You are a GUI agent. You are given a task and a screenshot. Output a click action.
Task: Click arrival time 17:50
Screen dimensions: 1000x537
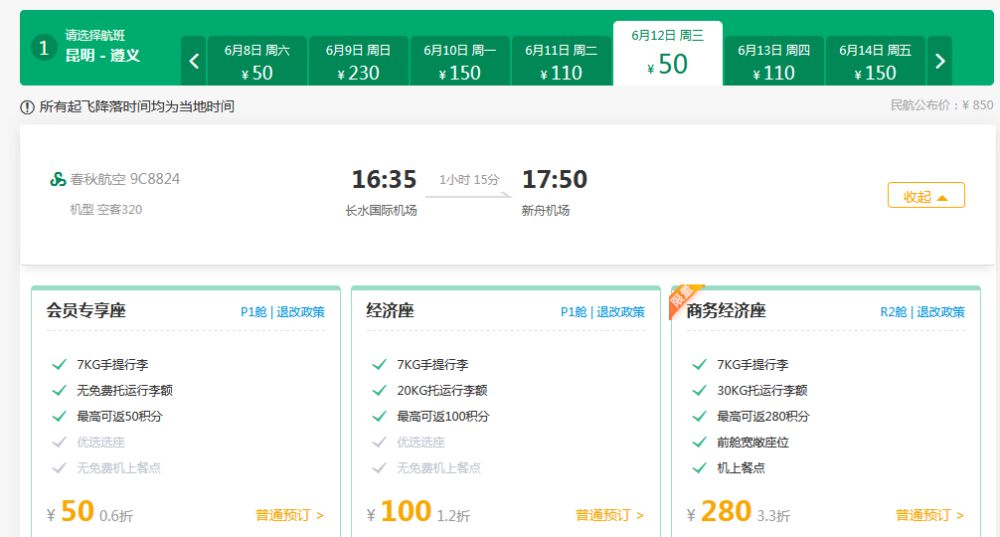point(555,179)
